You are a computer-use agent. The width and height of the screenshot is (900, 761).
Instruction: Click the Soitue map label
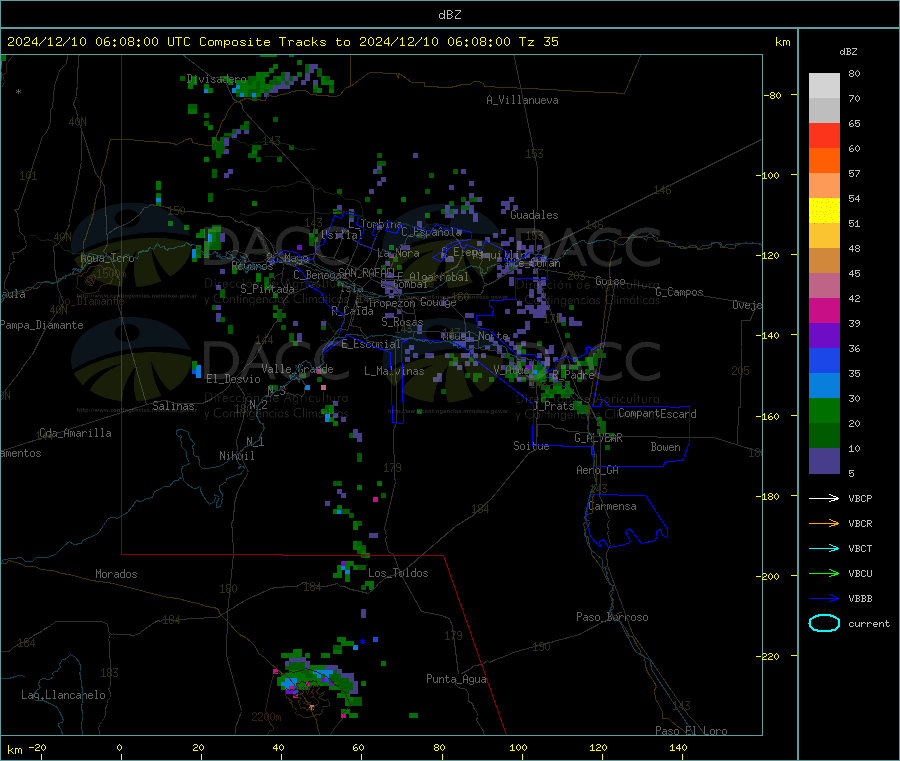(x=531, y=446)
